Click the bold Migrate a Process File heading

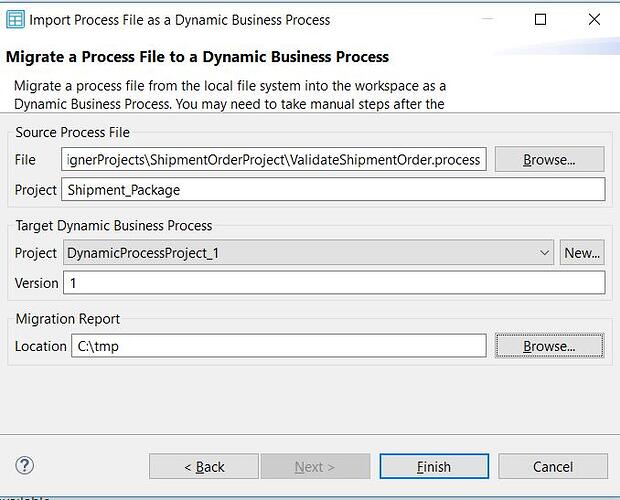(198, 56)
